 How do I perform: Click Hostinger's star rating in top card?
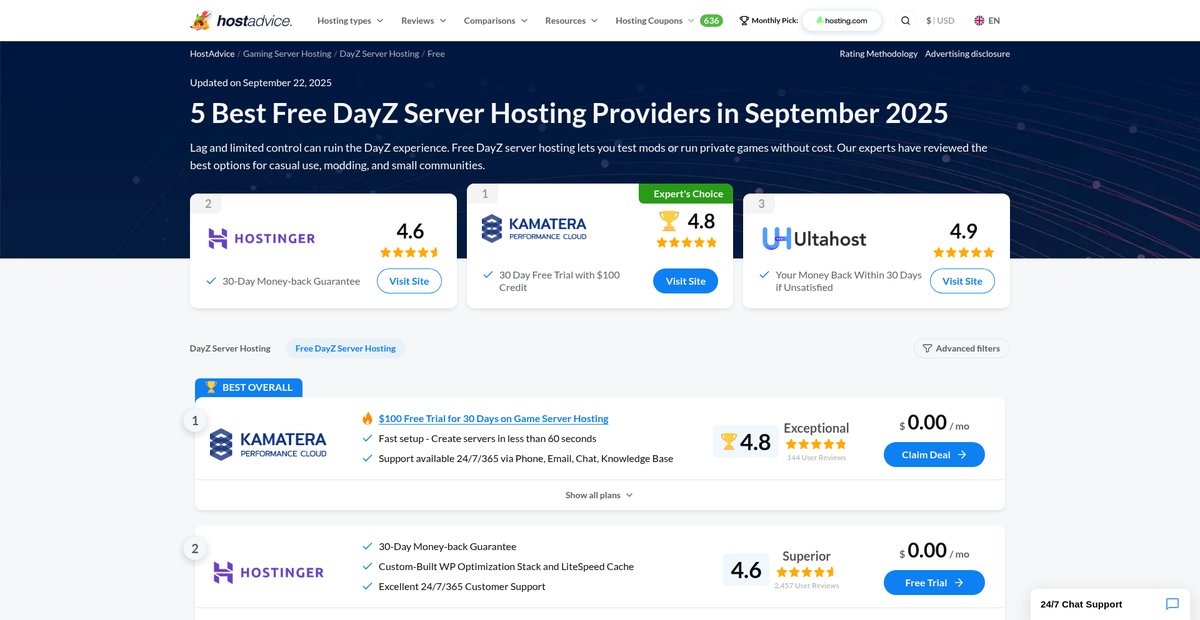(410, 252)
